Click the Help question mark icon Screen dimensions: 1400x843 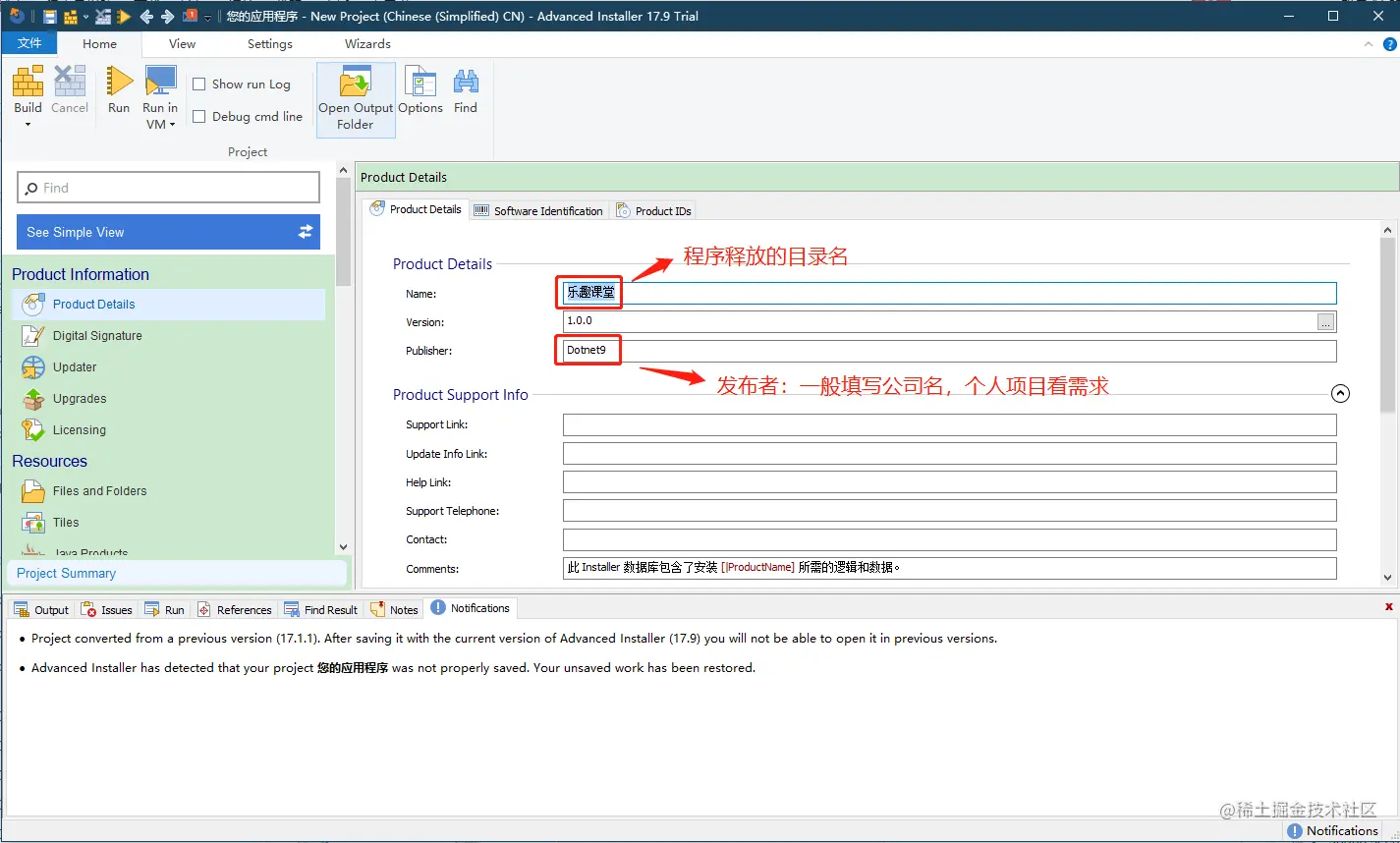tap(1389, 44)
